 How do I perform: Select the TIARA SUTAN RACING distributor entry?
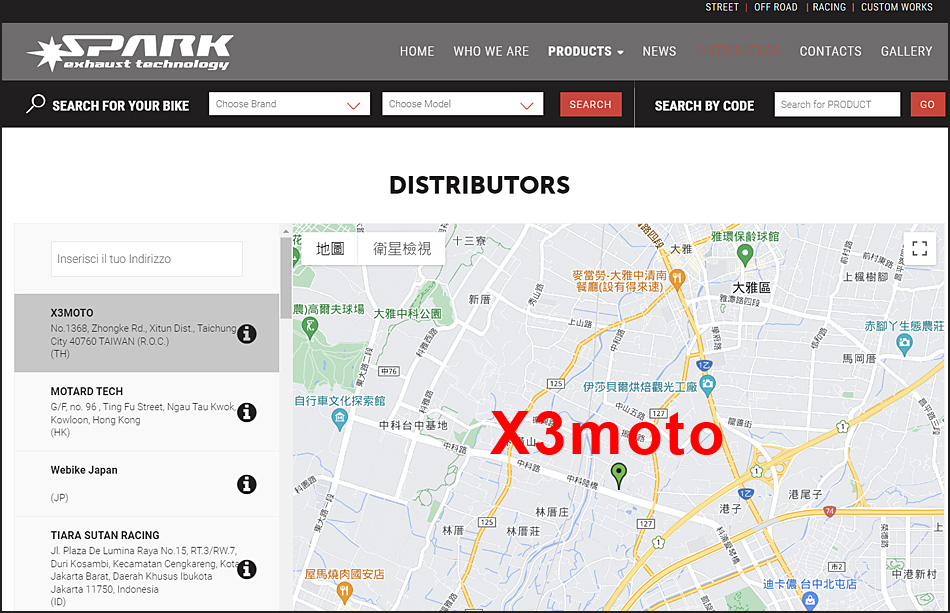point(147,565)
